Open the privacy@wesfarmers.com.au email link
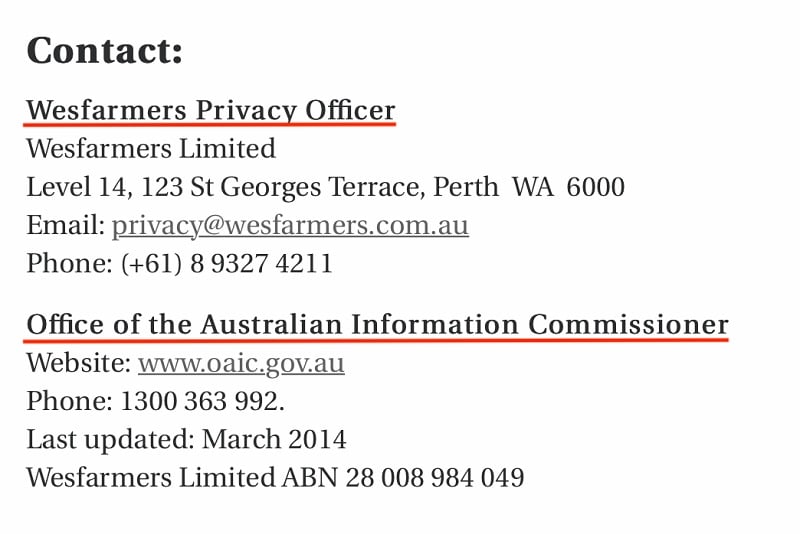800x534 pixels. pyautogui.click(x=290, y=225)
